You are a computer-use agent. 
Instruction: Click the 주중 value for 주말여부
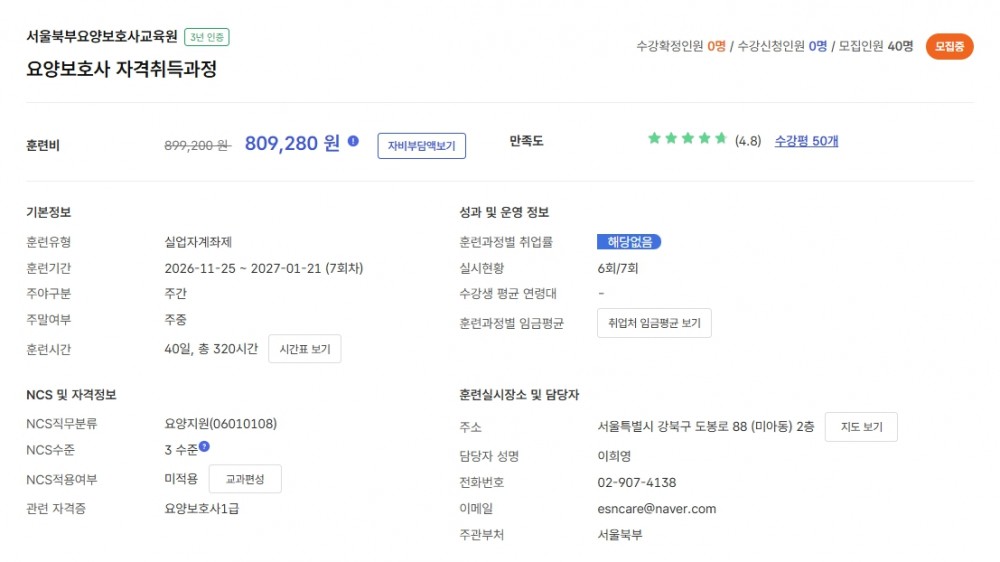pyautogui.click(x=175, y=320)
